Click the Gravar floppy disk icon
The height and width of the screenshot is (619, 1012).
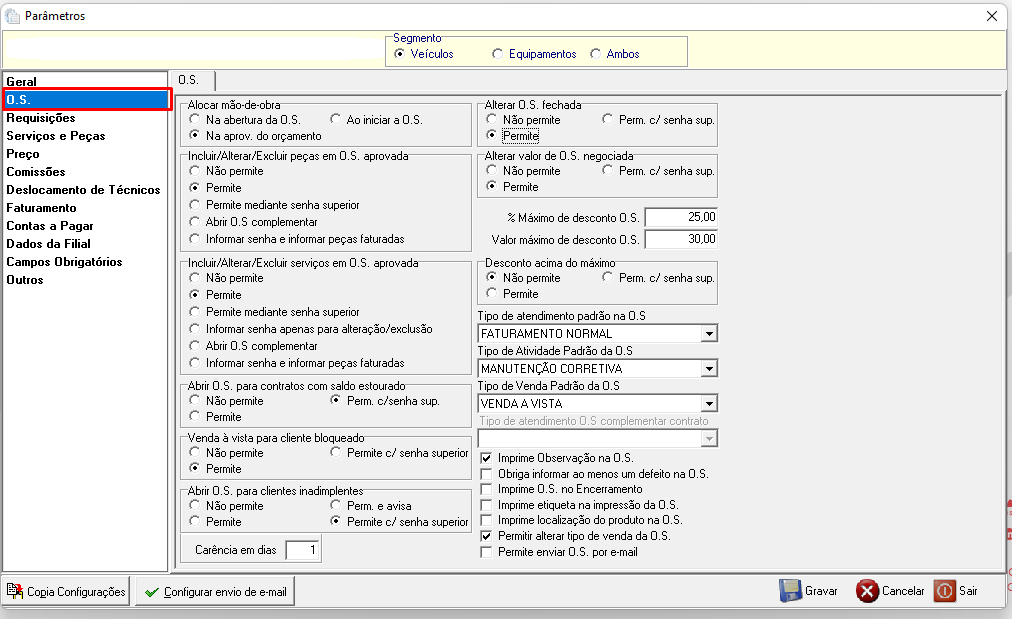(790, 591)
